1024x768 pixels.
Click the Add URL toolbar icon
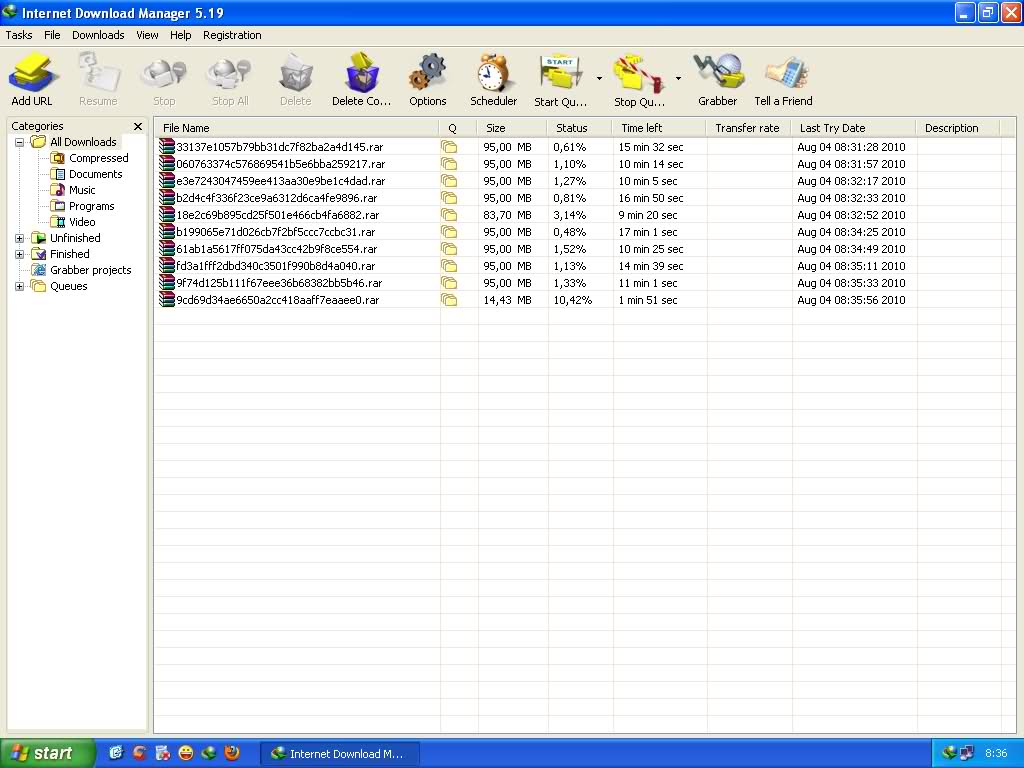pos(31,72)
